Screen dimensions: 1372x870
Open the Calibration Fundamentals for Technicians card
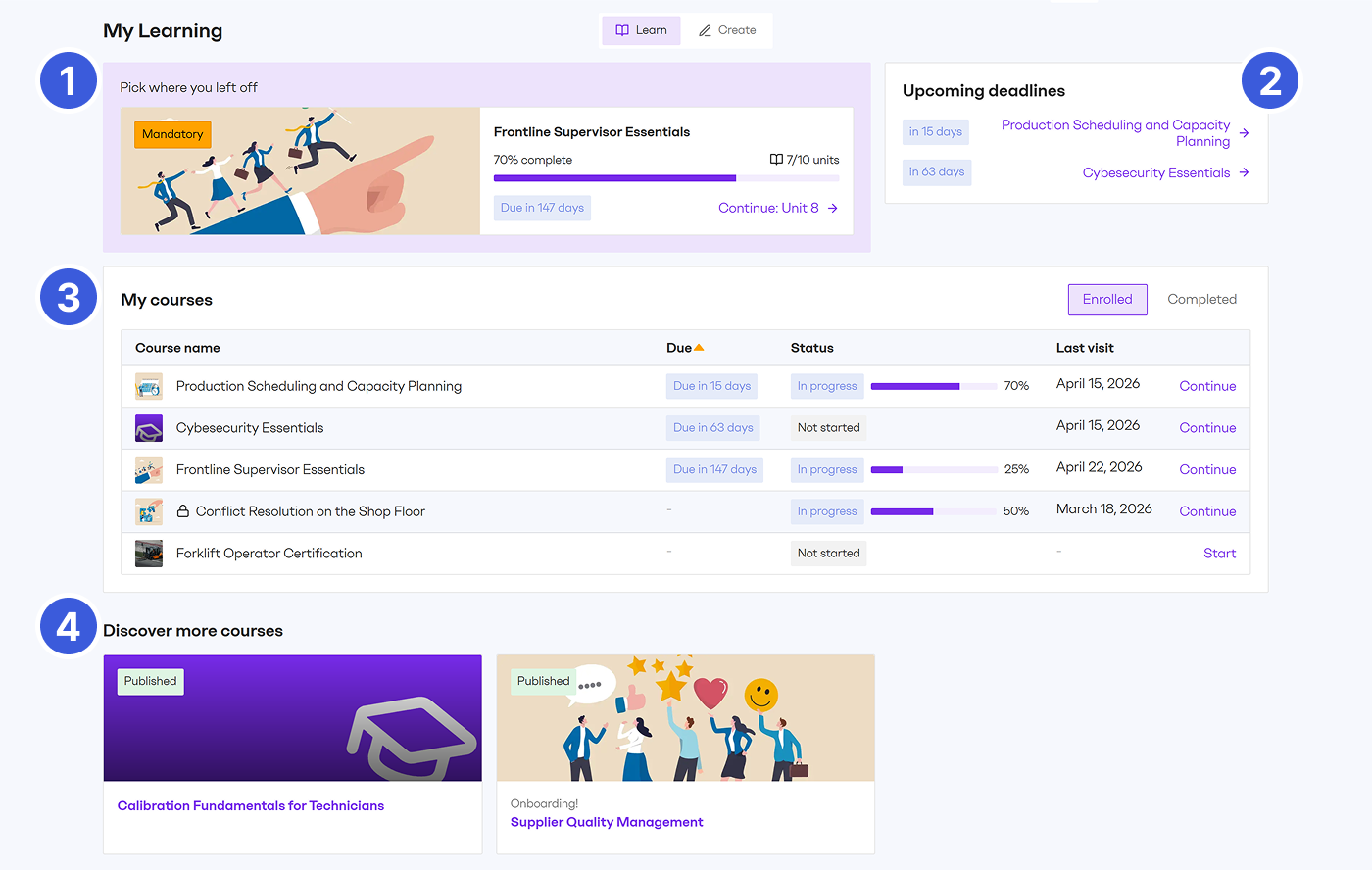pos(251,806)
